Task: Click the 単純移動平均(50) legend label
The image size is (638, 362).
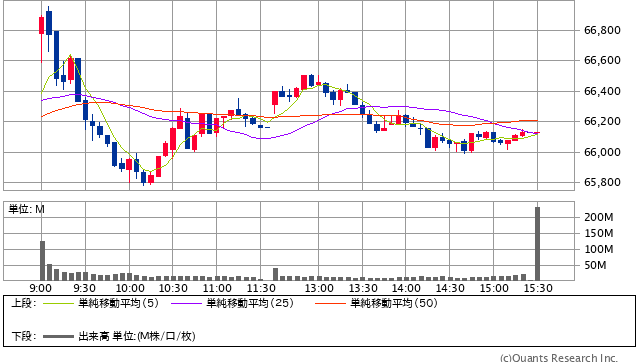Action: (394, 303)
